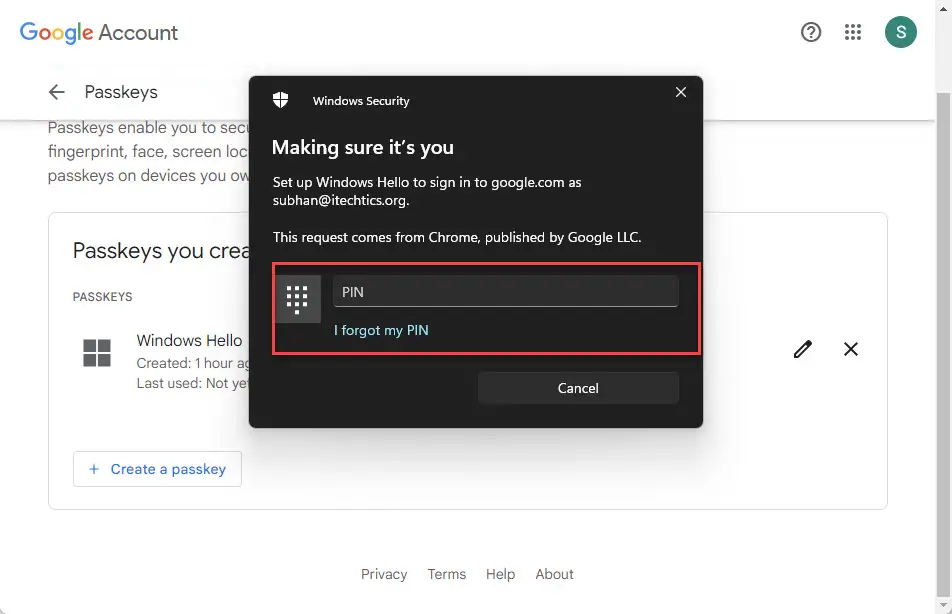Image resolution: width=952 pixels, height=614 pixels.
Task: Click the Google Account logo
Action: click(x=98, y=32)
